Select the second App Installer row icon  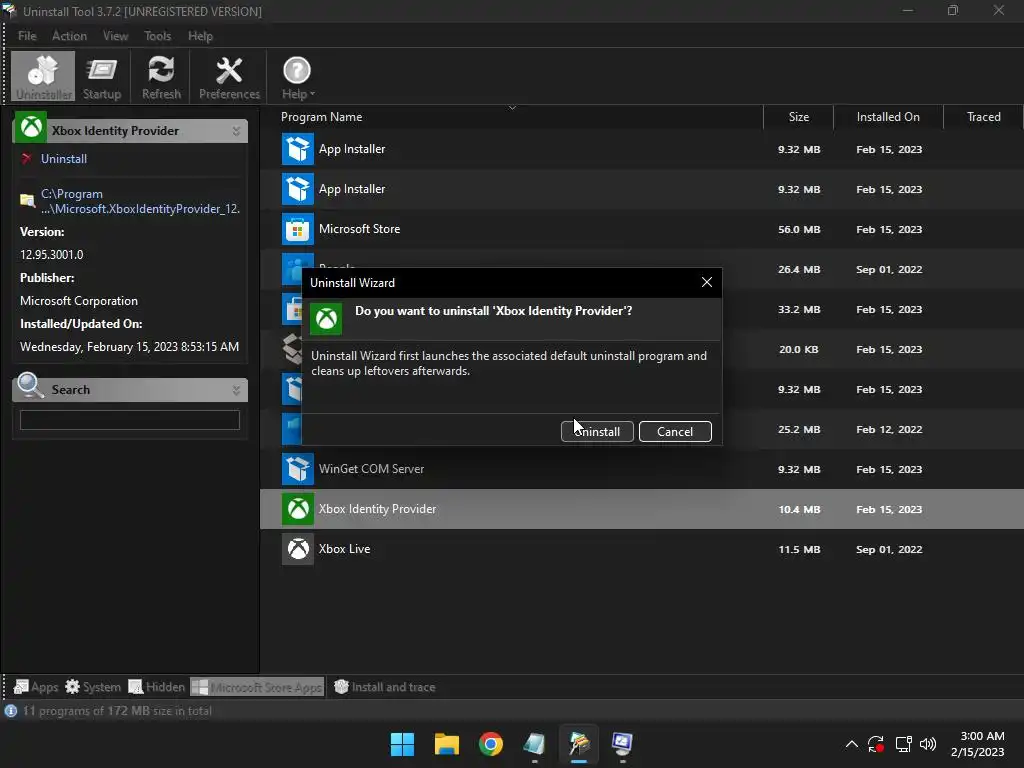point(298,189)
